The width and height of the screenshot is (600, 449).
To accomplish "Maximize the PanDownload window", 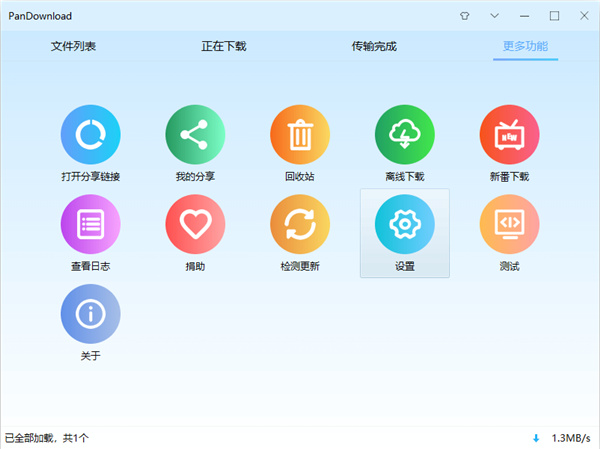I will pos(555,16).
